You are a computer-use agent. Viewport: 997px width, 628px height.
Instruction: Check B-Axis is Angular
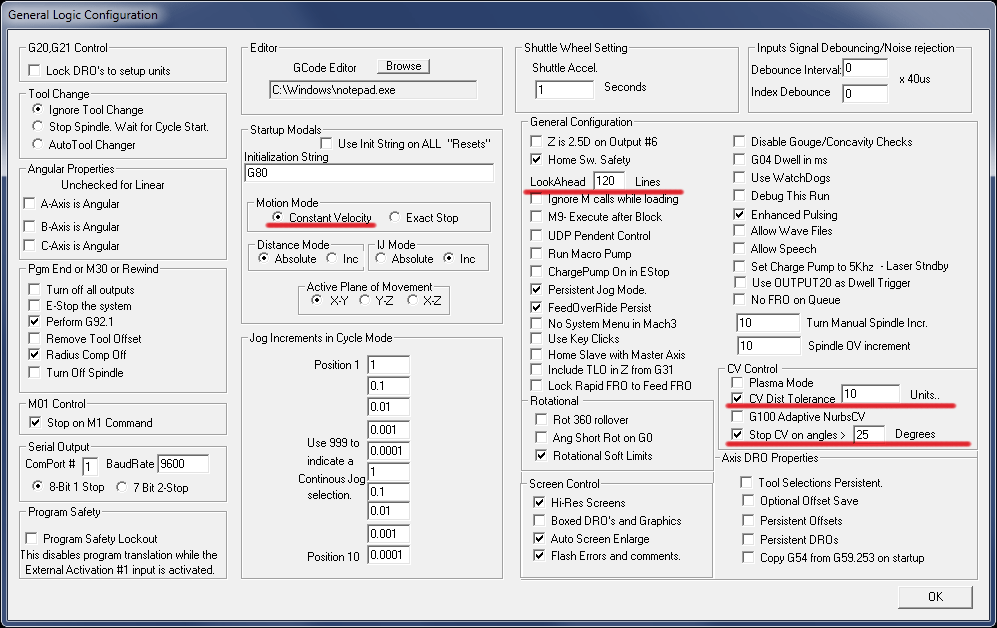point(29,226)
